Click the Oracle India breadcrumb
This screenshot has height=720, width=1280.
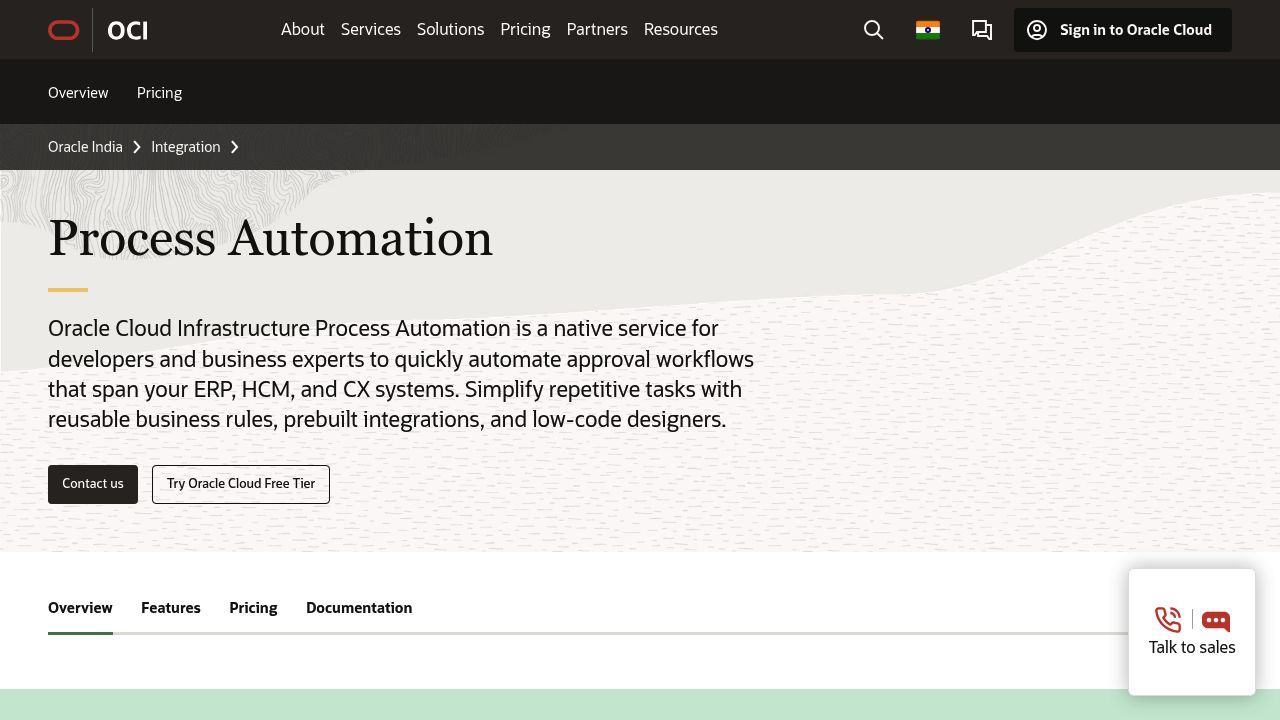point(85,147)
